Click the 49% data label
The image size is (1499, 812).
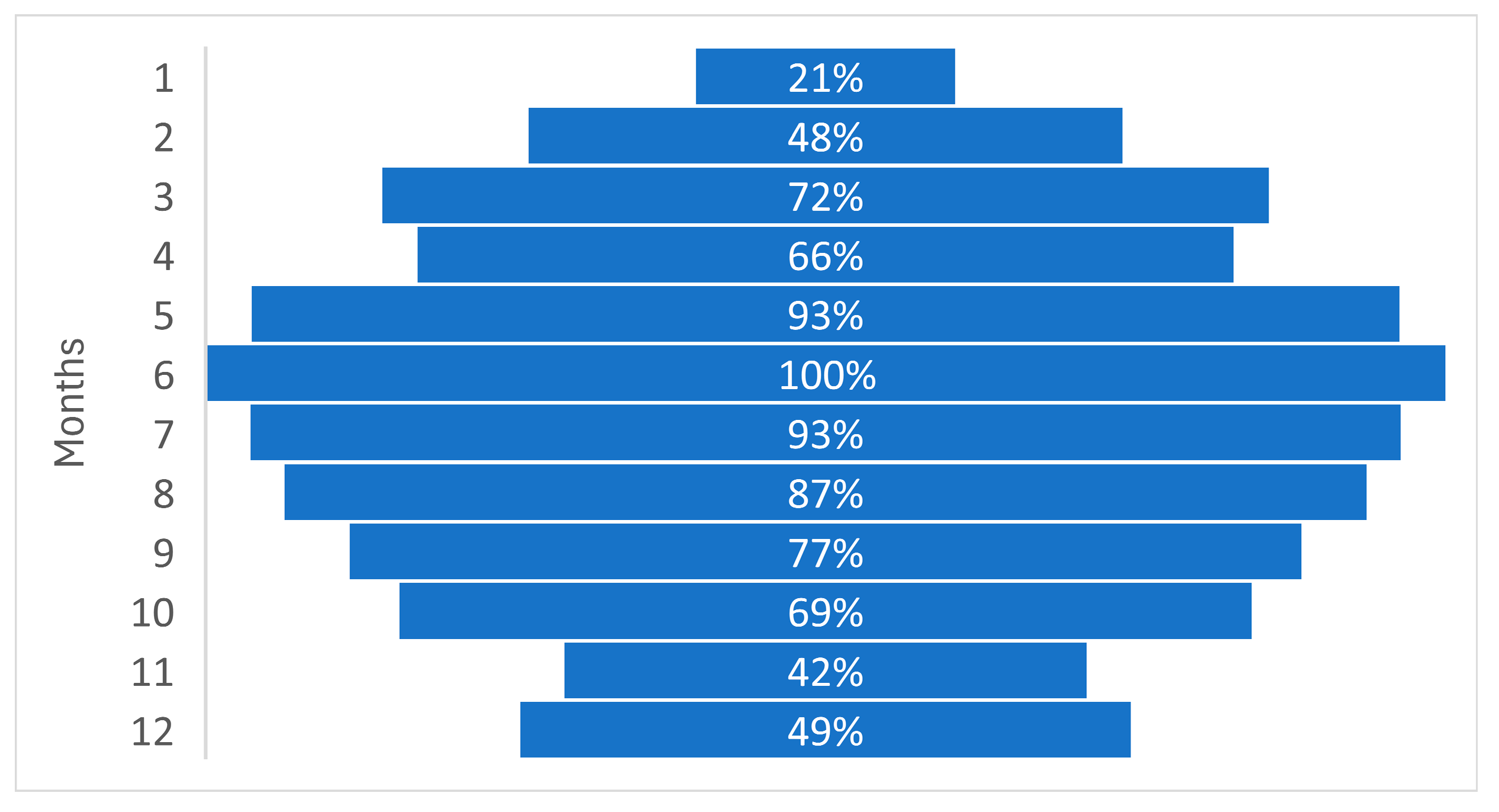(825, 731)
